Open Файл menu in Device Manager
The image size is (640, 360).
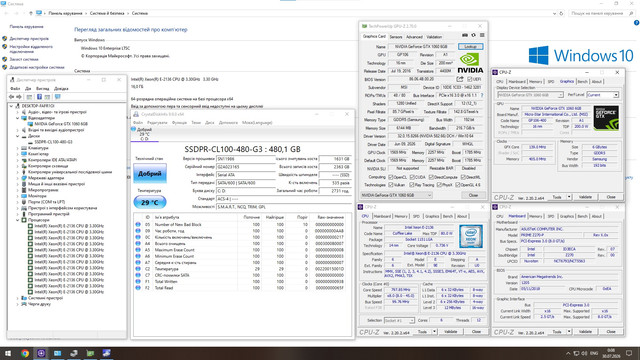15,89
